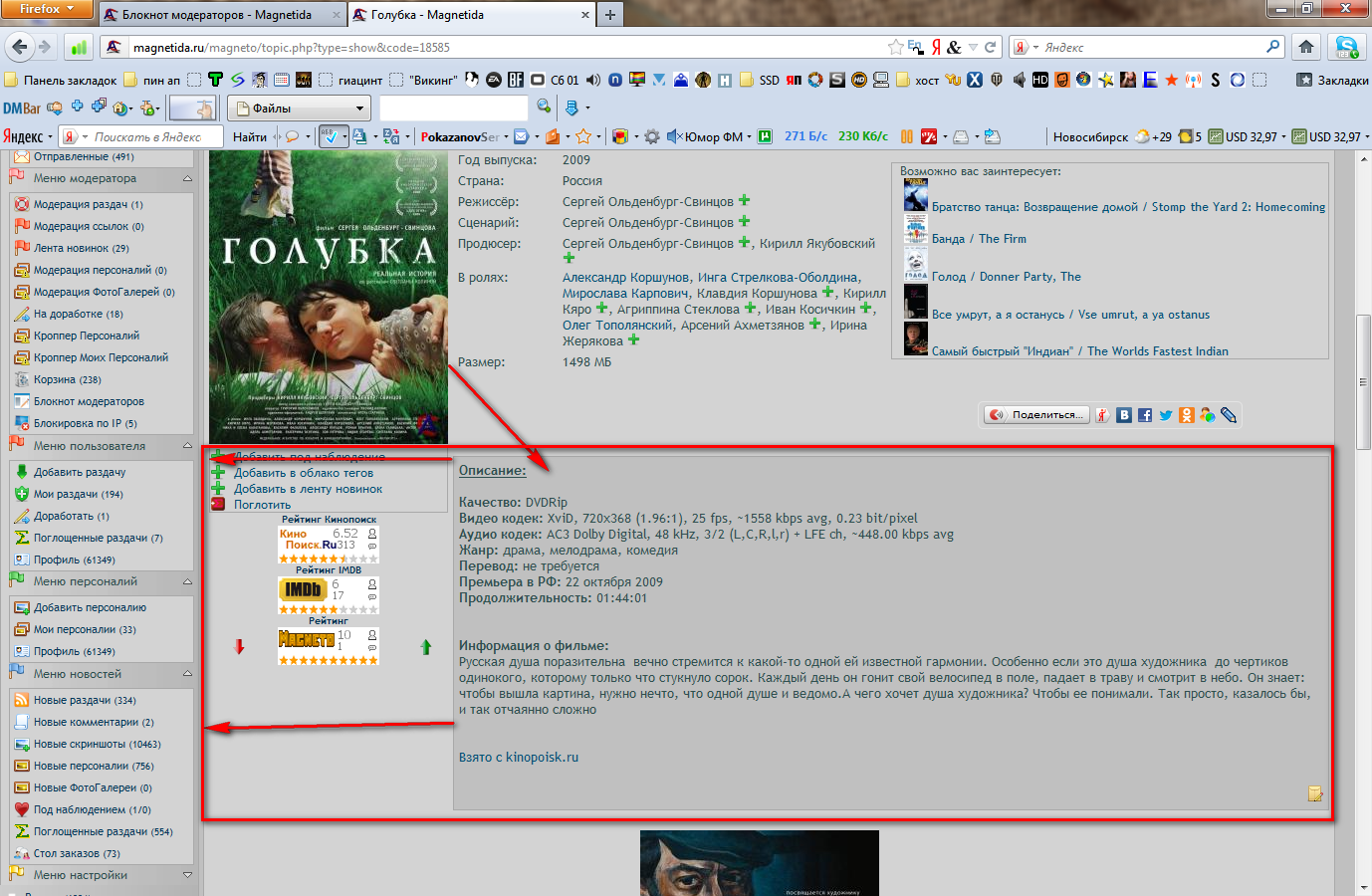Open Новосибирск weather in Yandex bar
This screenshot has height=896, width=1372.
1090,136
